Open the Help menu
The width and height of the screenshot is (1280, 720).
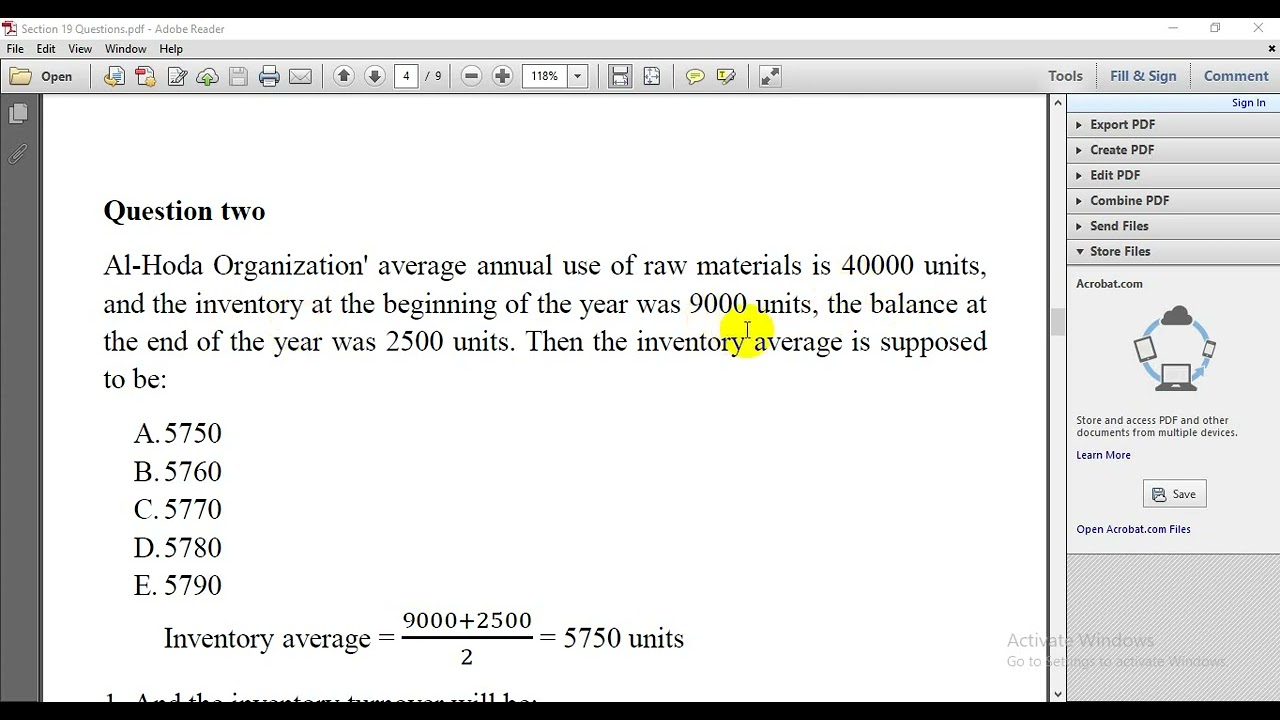[171, 49]
